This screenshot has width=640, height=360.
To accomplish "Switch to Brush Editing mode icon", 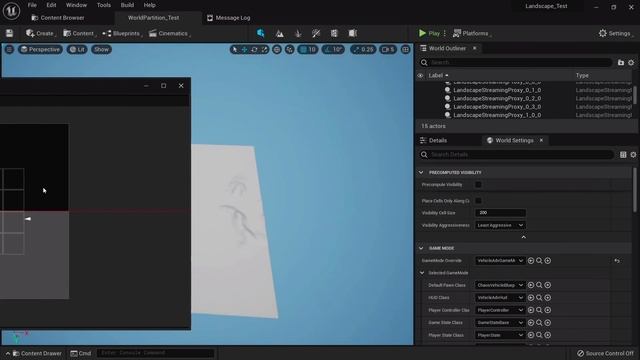I will click(353, 33).
